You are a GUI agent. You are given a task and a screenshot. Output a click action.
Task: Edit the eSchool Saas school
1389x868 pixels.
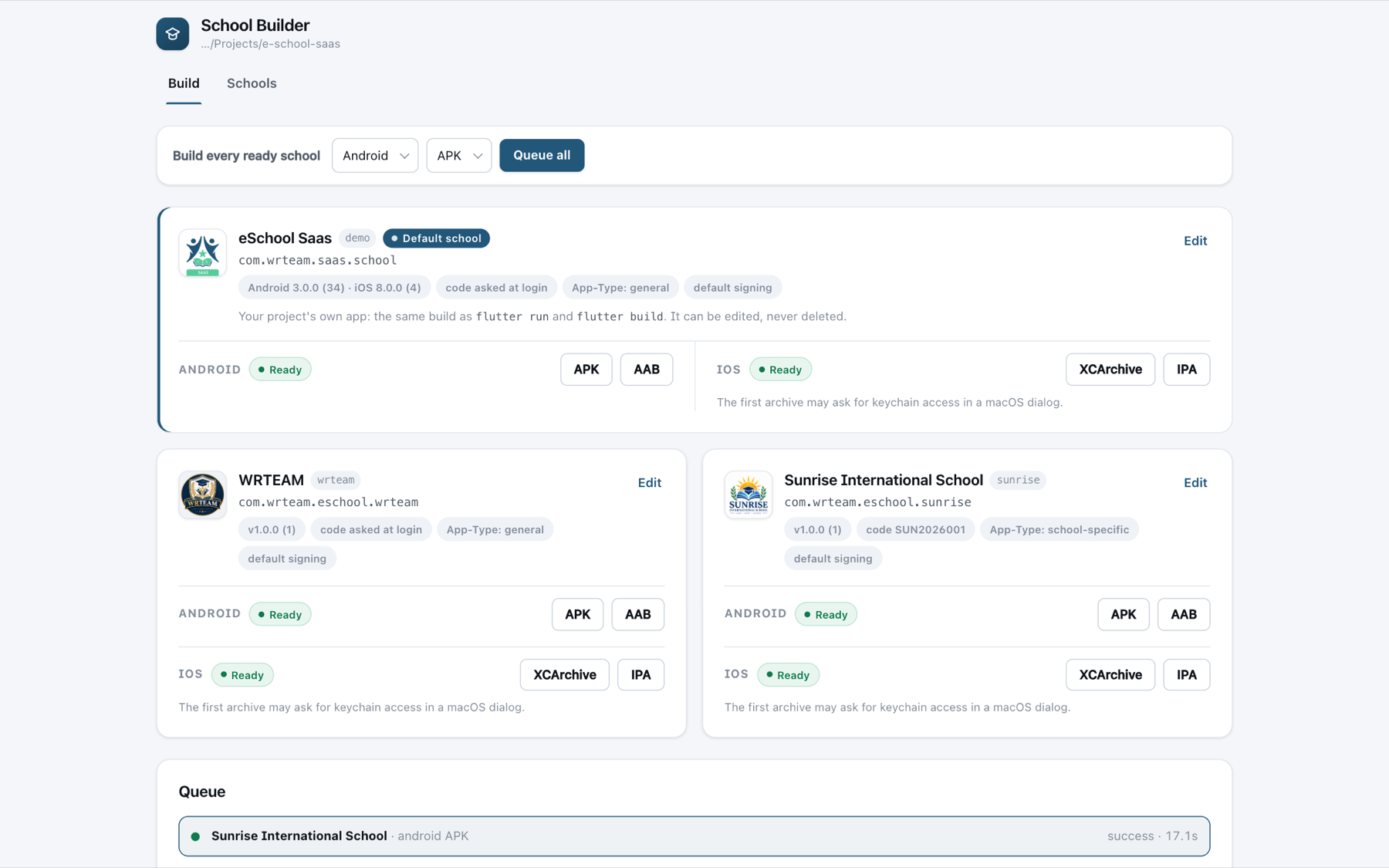click(1195, 241)
